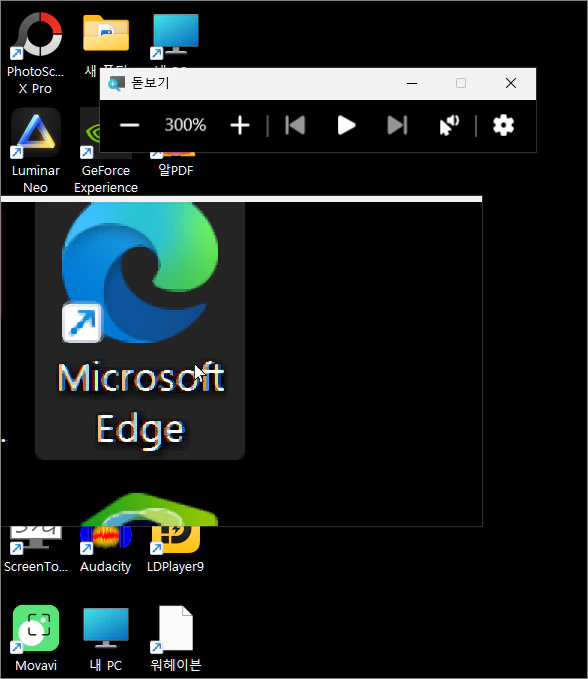Click the magnified Microsoft Edge label text
Viewport: 588px width, 679px height.
[x=141, y=404]
